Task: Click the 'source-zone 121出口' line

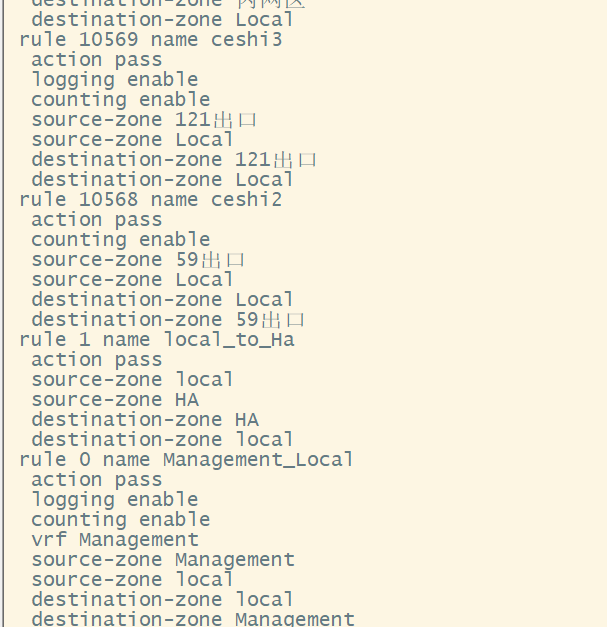Action: pos(144,120)
